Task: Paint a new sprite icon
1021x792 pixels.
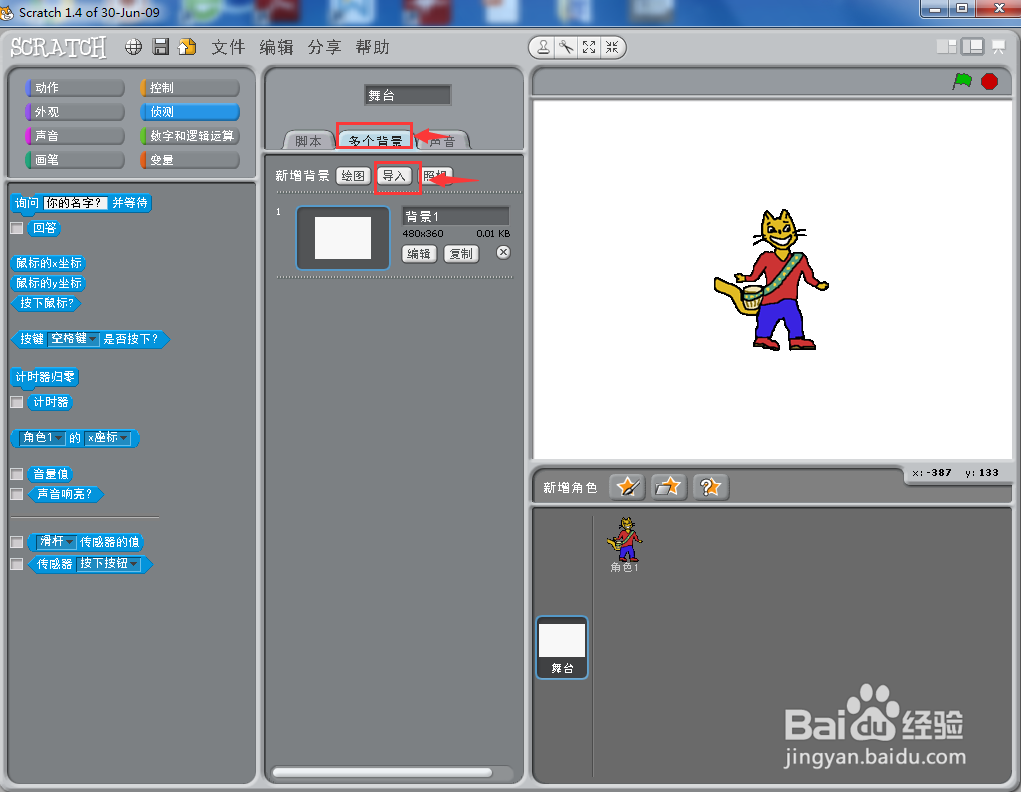Action: click(x=627, y=487)
